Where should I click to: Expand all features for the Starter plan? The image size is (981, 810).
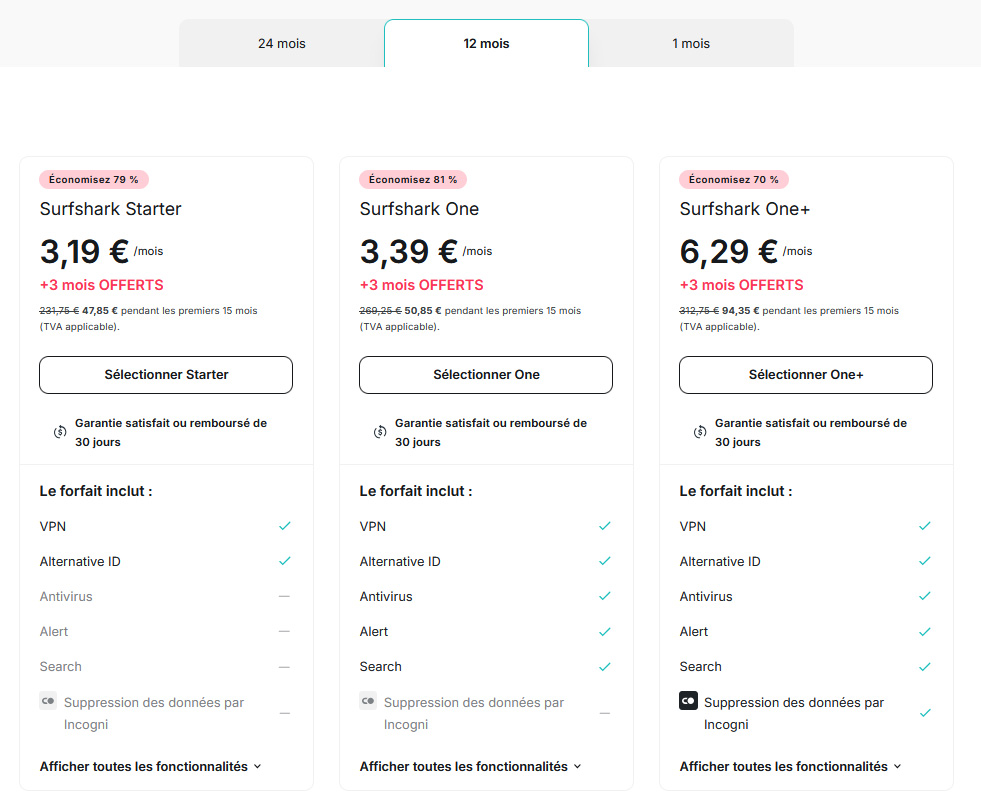click(x=150, y=767)
